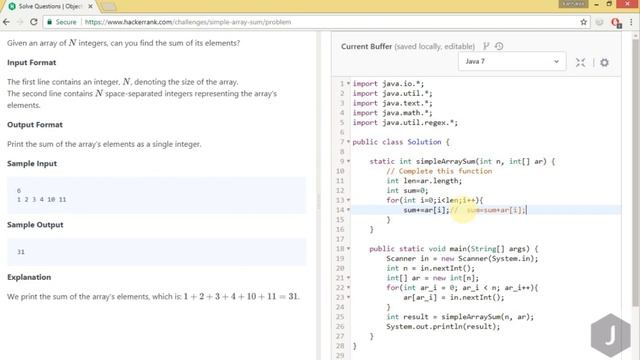Click line number 29 in the gutter

click(x=340, y=356)
